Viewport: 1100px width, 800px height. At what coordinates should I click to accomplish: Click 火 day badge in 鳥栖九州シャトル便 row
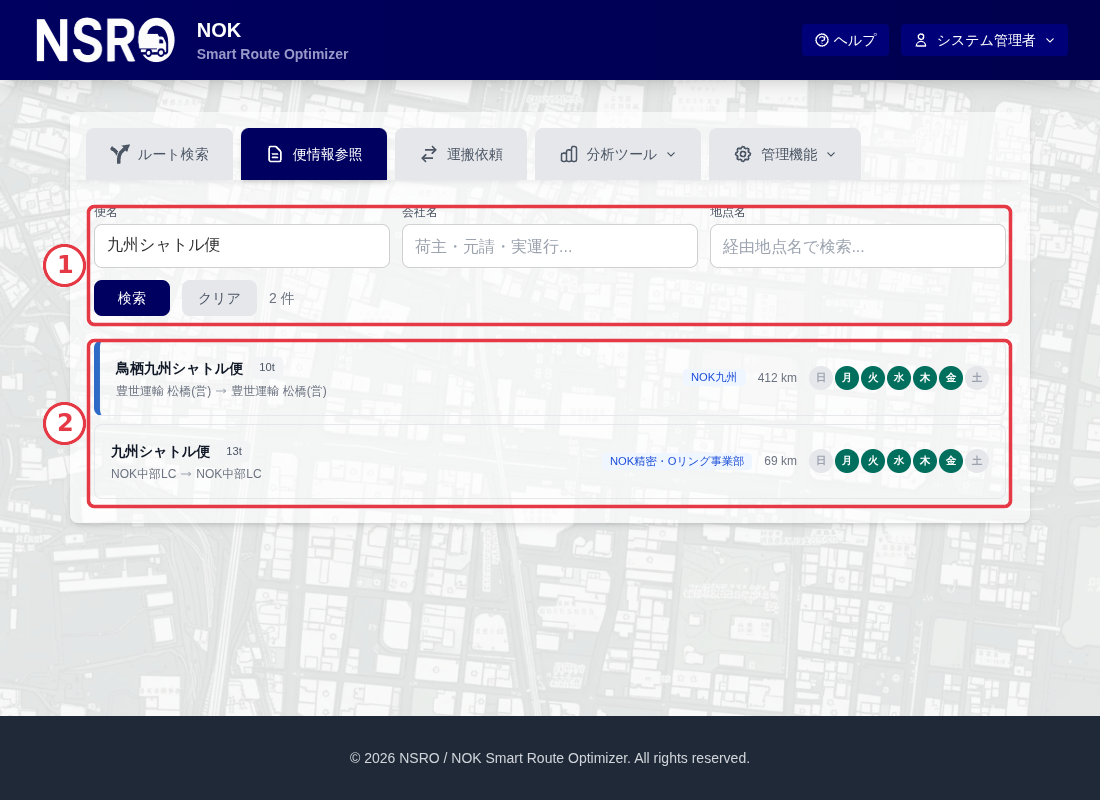(x=873, y=378)
